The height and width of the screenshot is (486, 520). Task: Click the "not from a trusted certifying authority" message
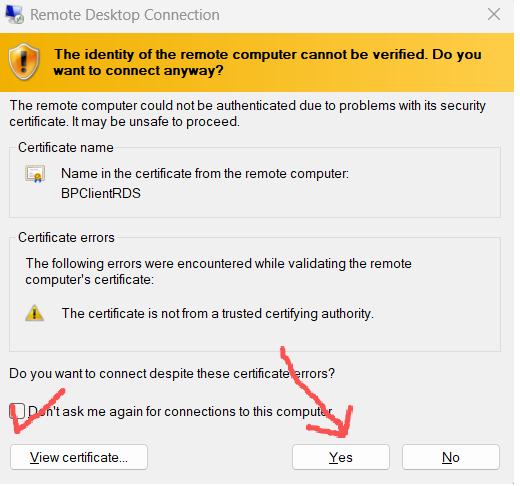[217, 313]
